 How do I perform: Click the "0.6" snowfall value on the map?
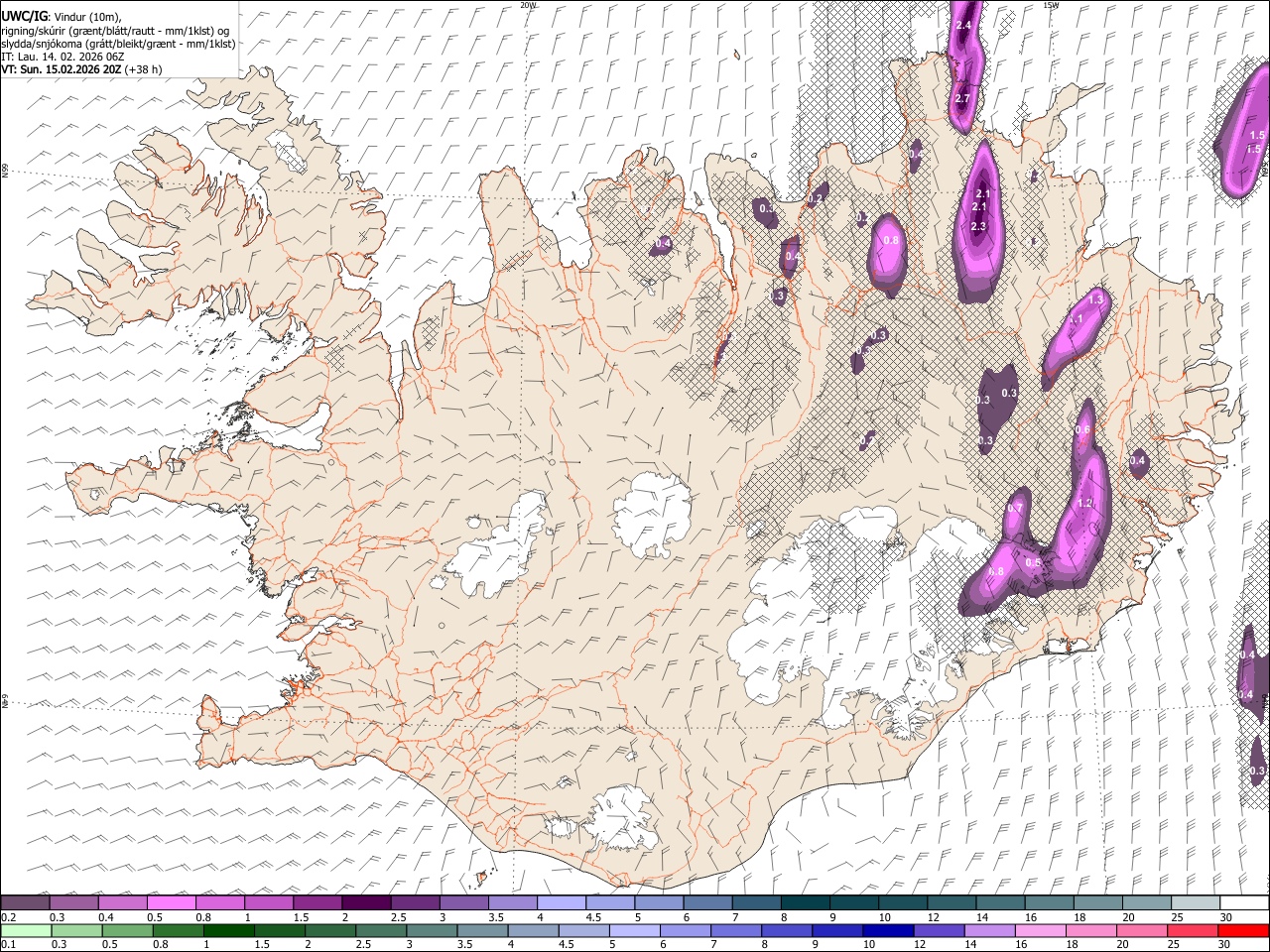click(1083, 429)
